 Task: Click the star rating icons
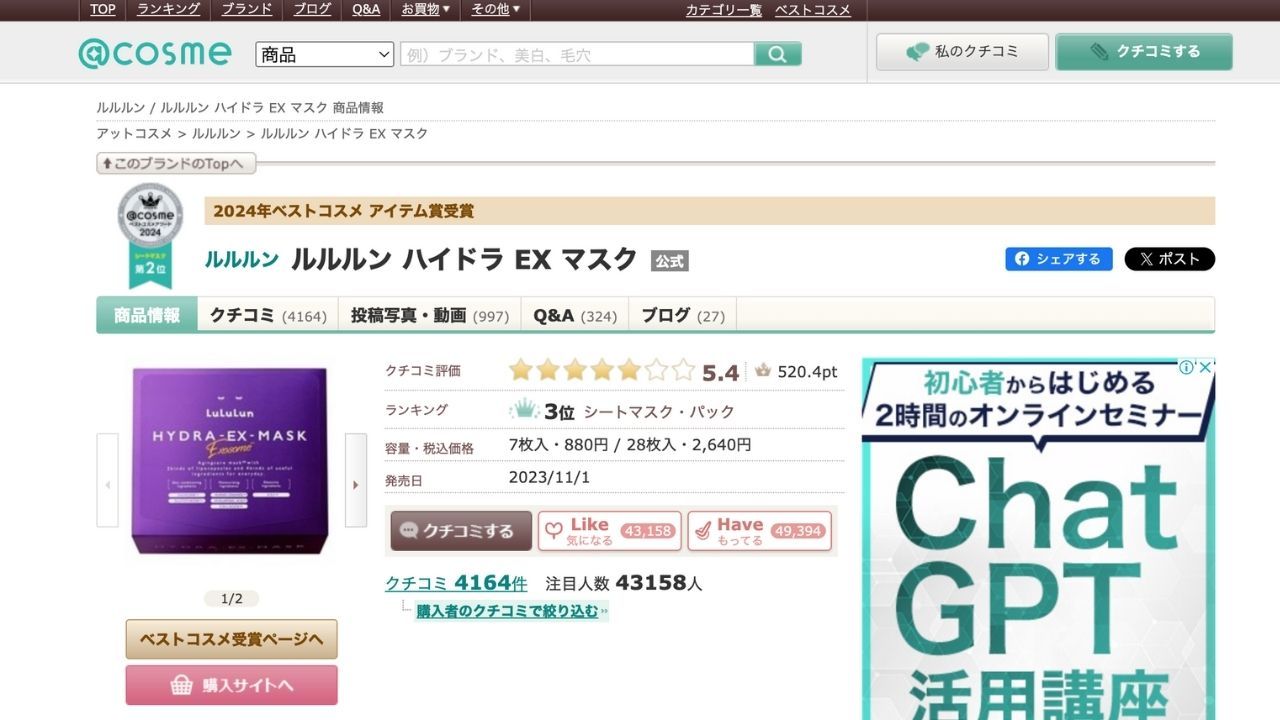[x=601, y=371]
